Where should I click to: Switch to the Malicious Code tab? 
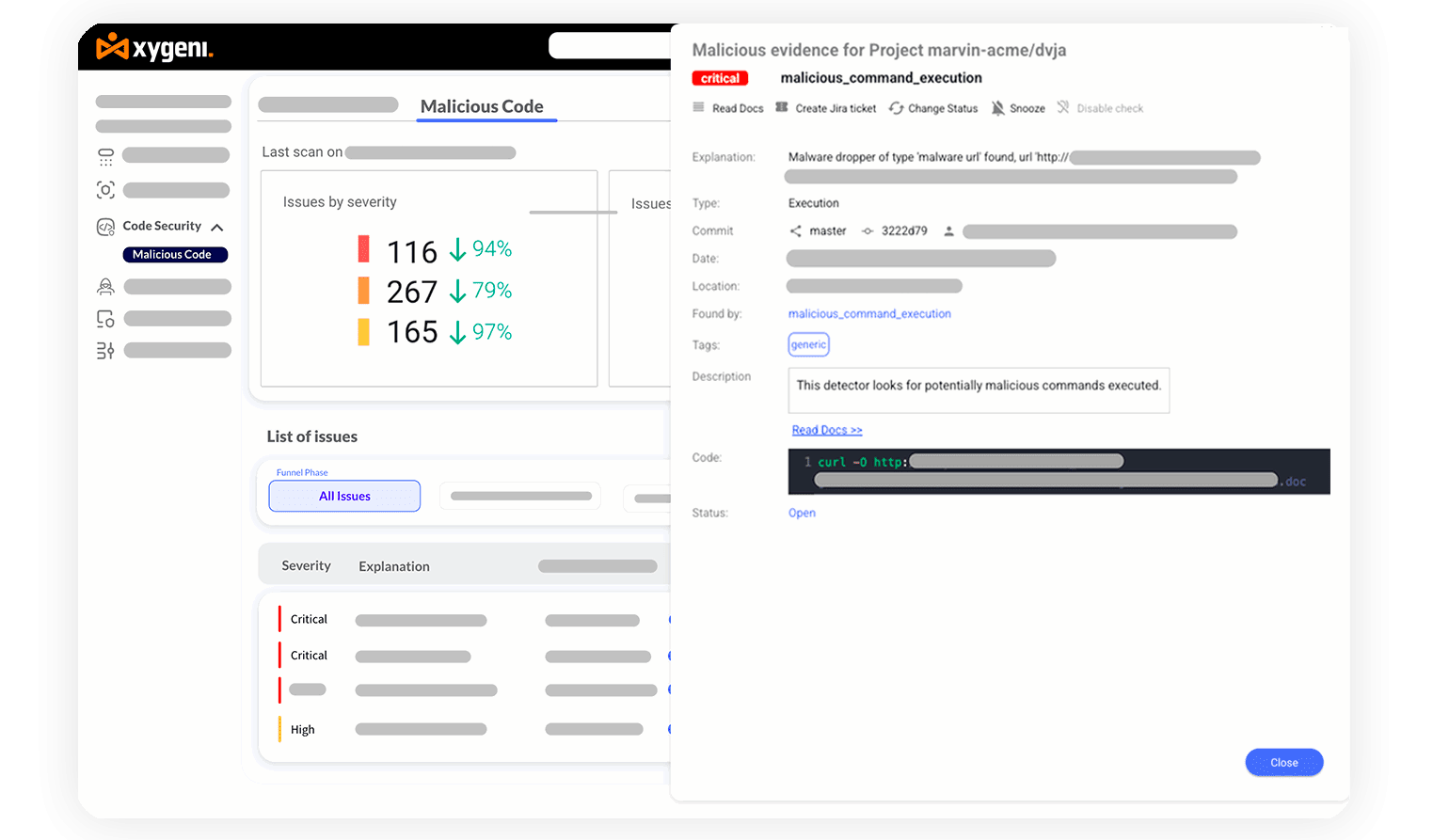coord(482,106)
